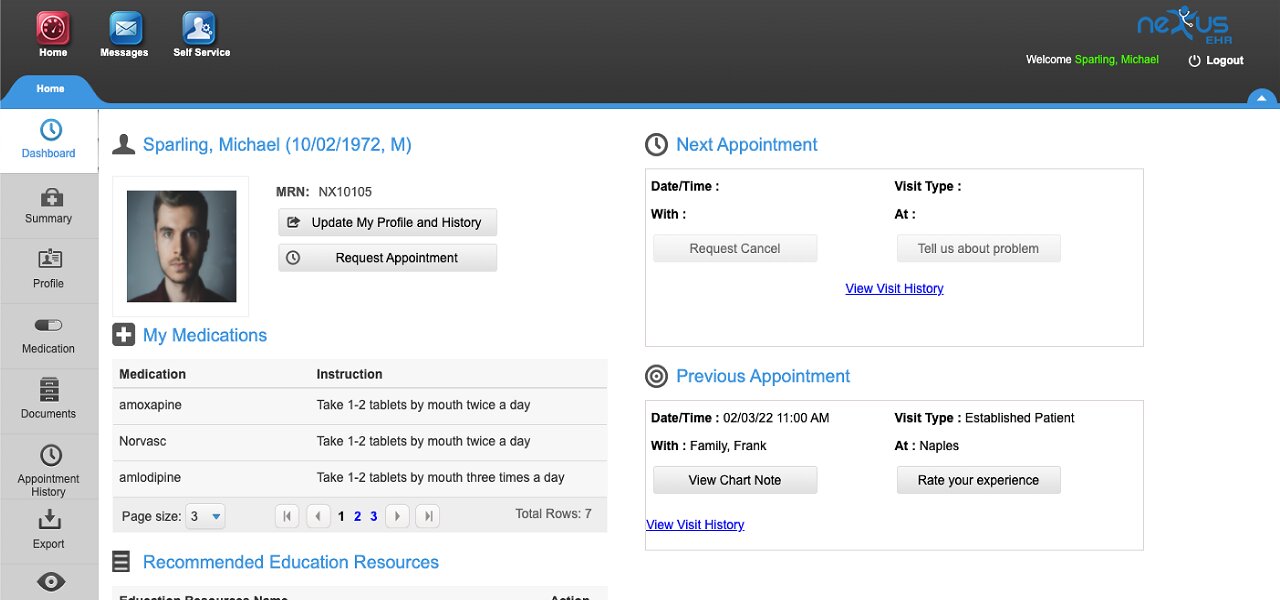Open the Page size dropdown
This screenshot has height=600, width=1280.
click(216, 517)
